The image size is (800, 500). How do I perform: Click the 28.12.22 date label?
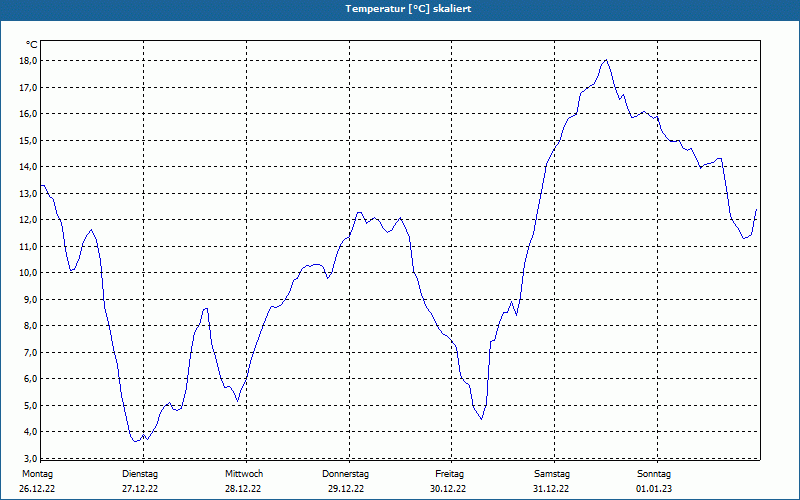click(243, 489)
